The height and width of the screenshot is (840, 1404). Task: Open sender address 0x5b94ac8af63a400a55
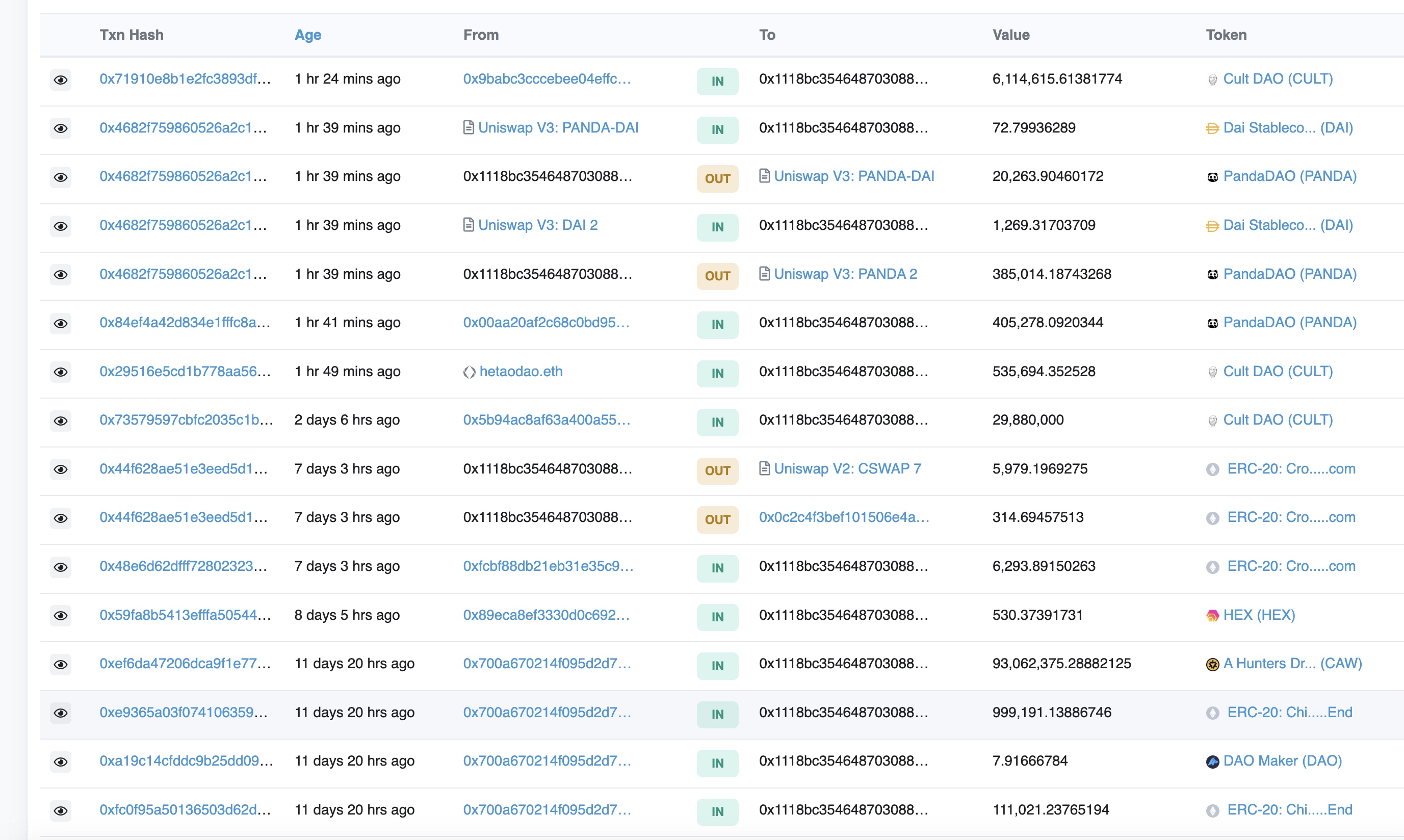click(547, 420)
